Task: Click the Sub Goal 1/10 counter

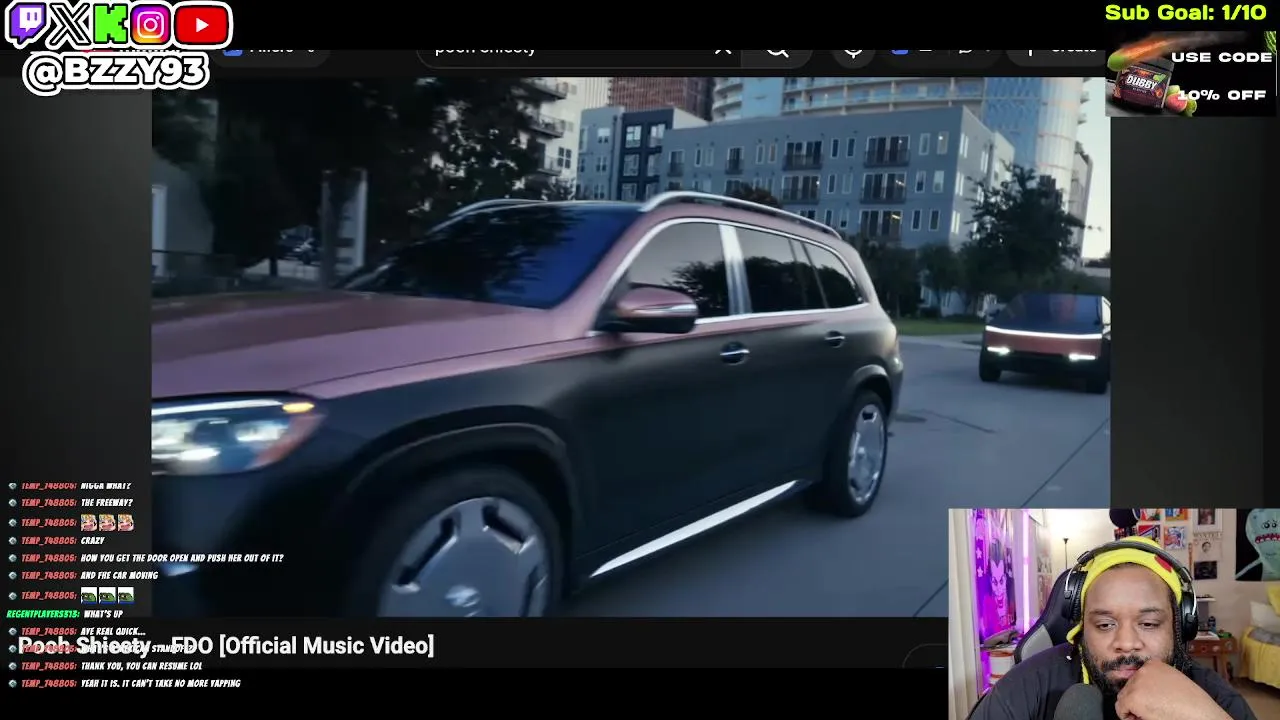Action: point(1185,13)
